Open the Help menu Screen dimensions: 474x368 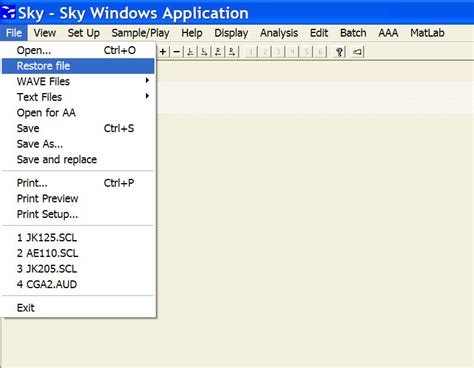pyautogui.click(x=192, y=33)
